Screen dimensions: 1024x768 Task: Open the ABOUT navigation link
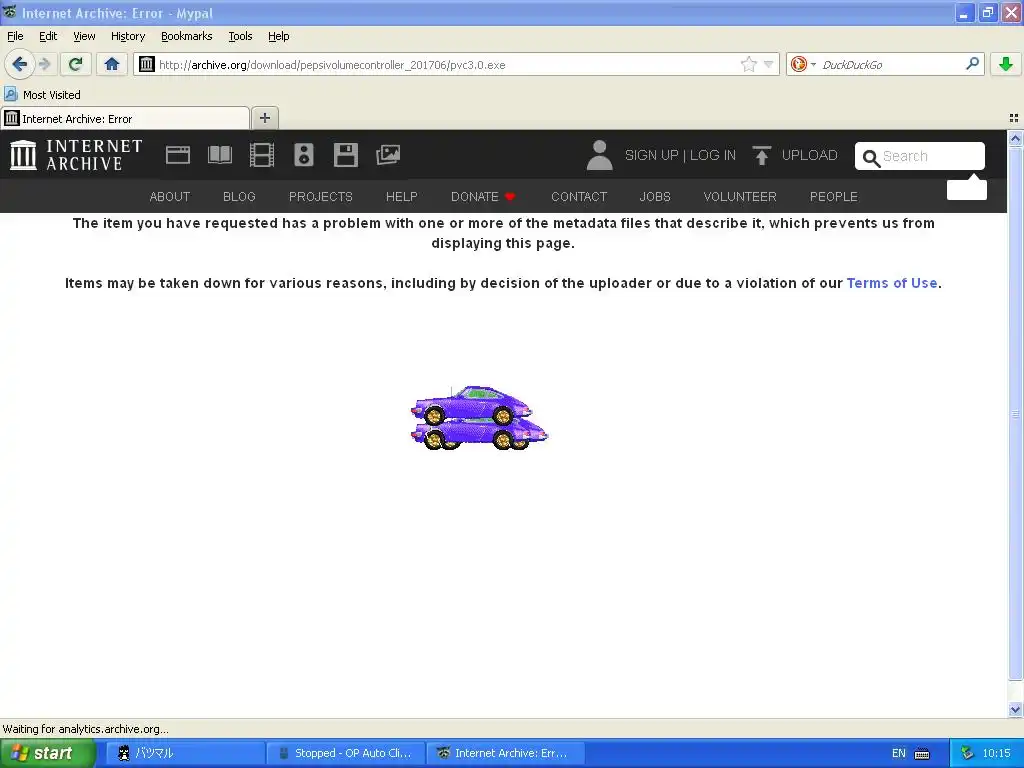[170, 197]
